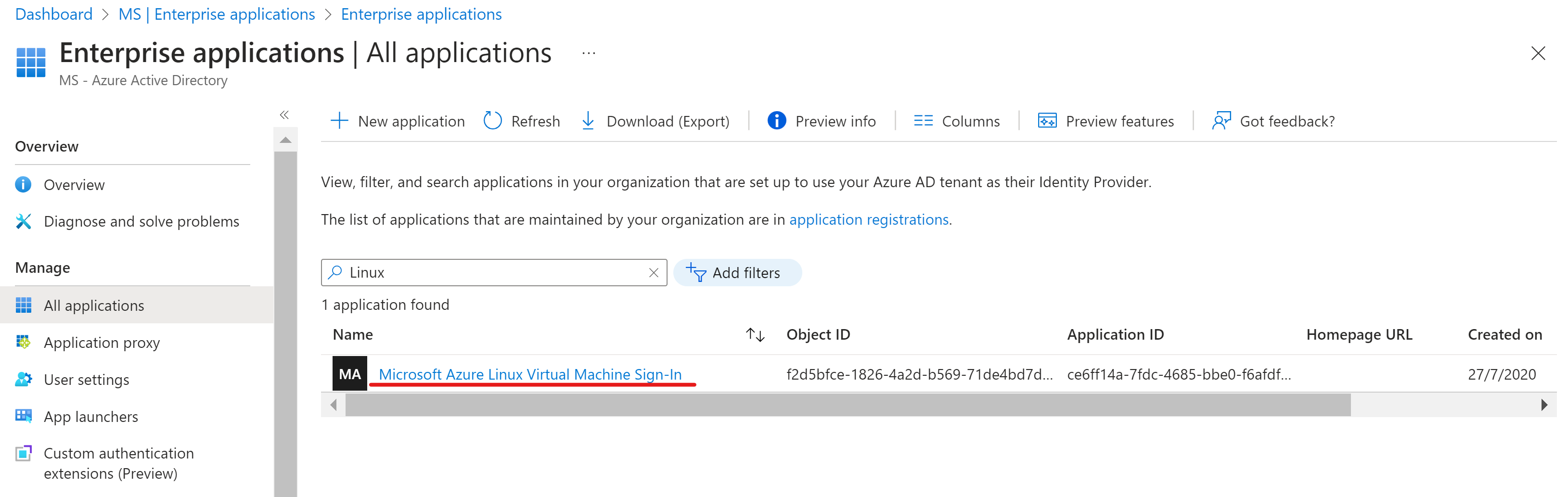Open MS | Enterprise applications breadcrumb

pyautogui.click(x=217, y=14)
